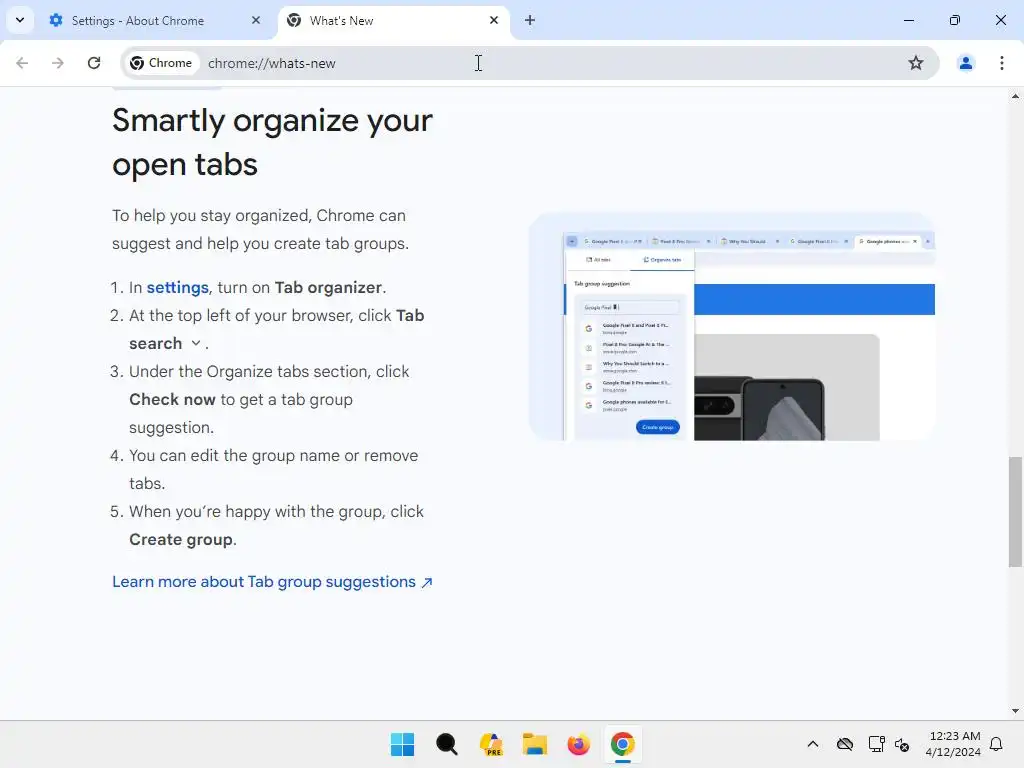Click the Chrome site info chip

pyautogui.click(x=161, y=63)
